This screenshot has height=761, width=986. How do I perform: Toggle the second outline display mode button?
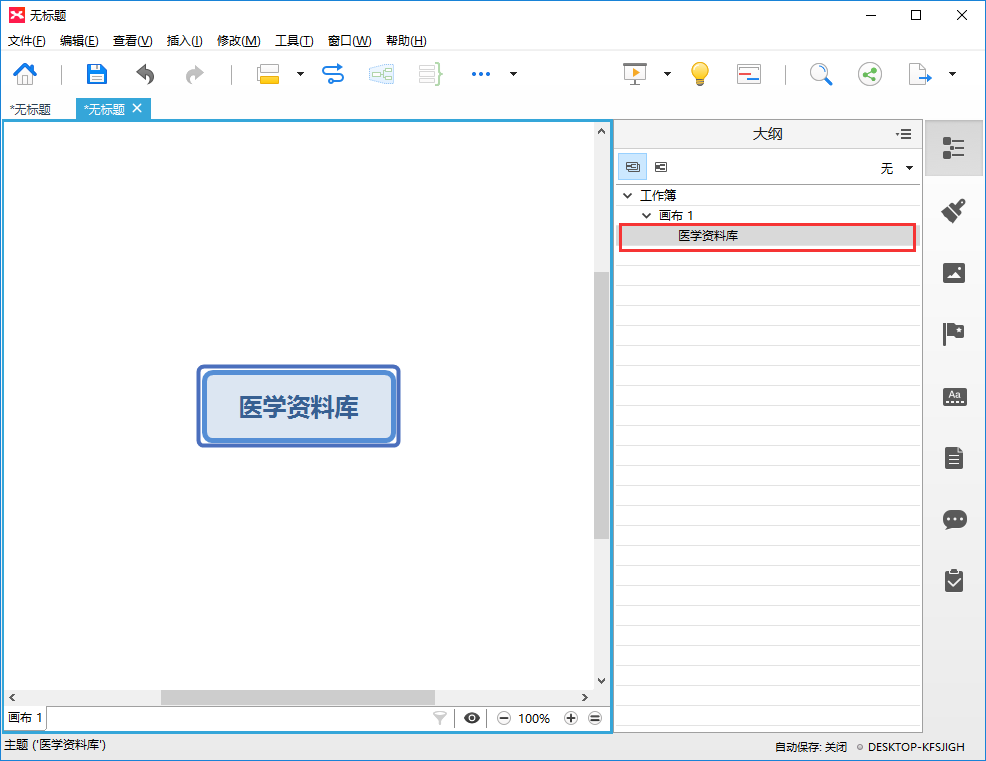coord(661,167)
